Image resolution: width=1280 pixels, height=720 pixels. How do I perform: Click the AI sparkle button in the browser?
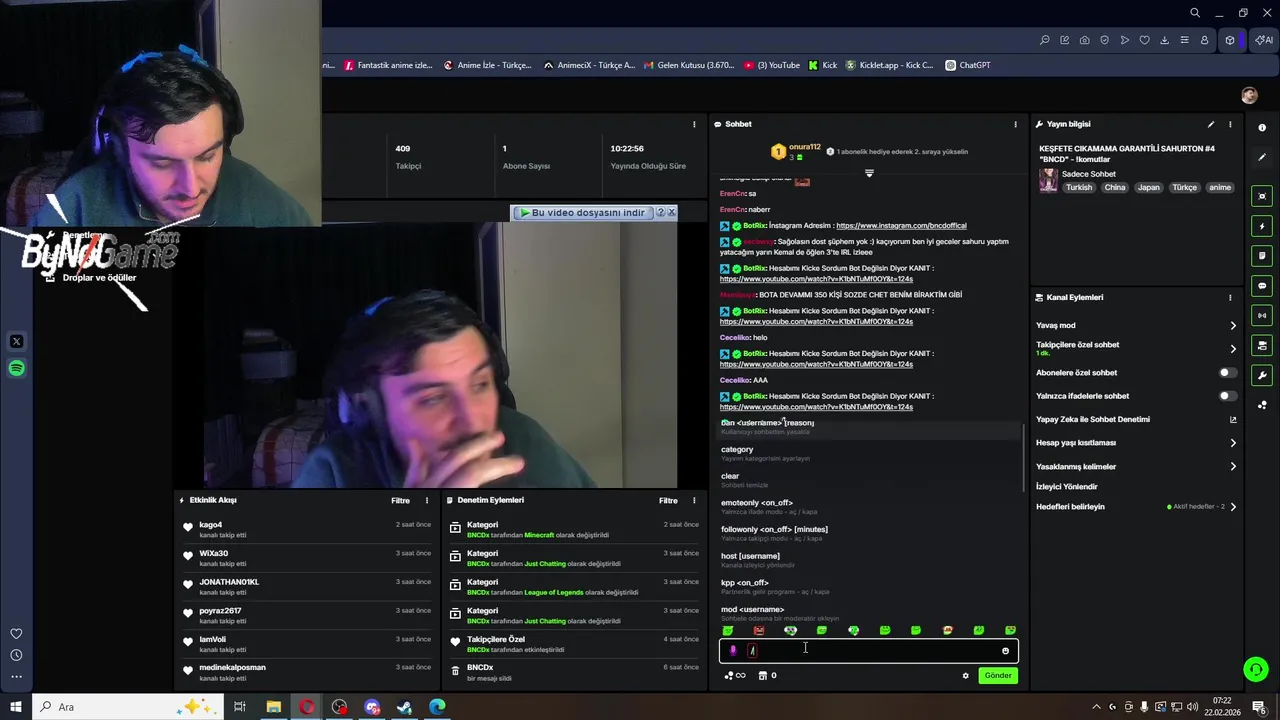click(1265, 40)
